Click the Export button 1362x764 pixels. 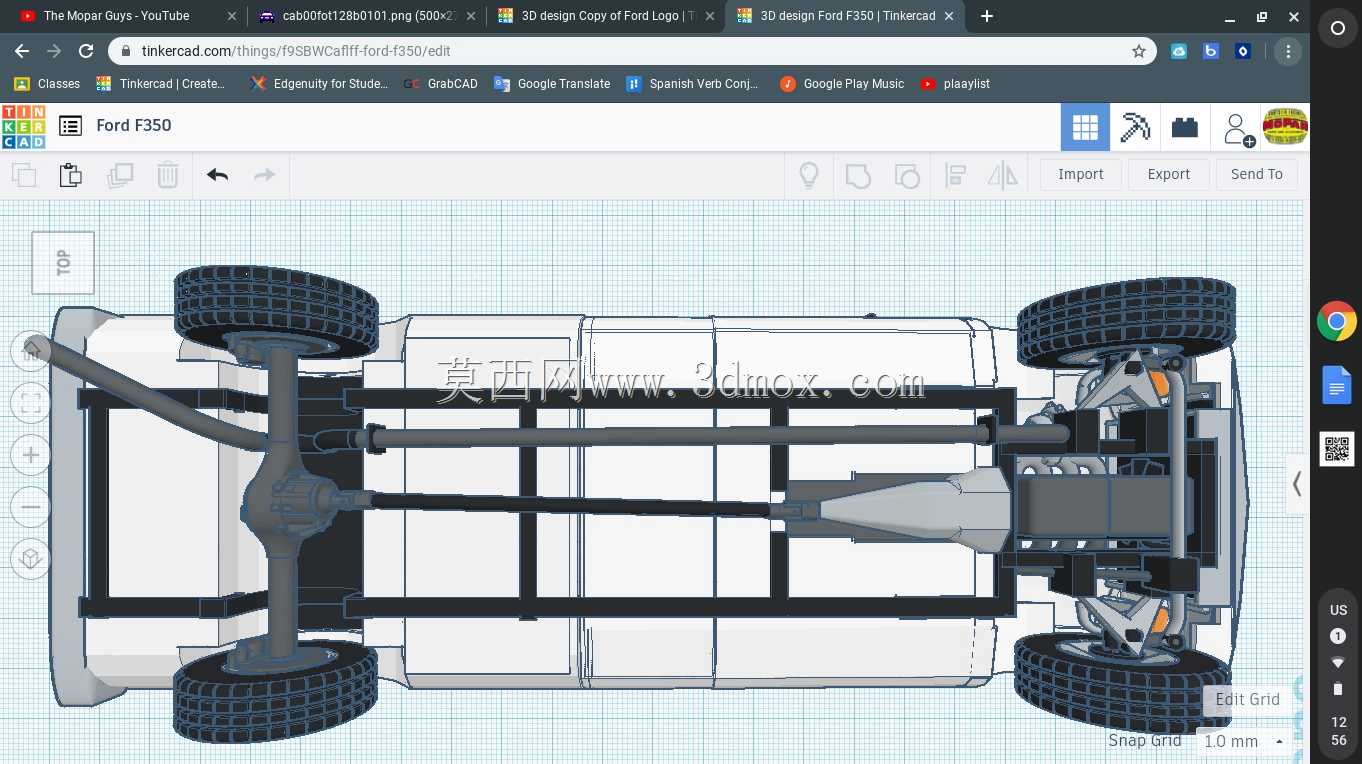(1169, 174)
